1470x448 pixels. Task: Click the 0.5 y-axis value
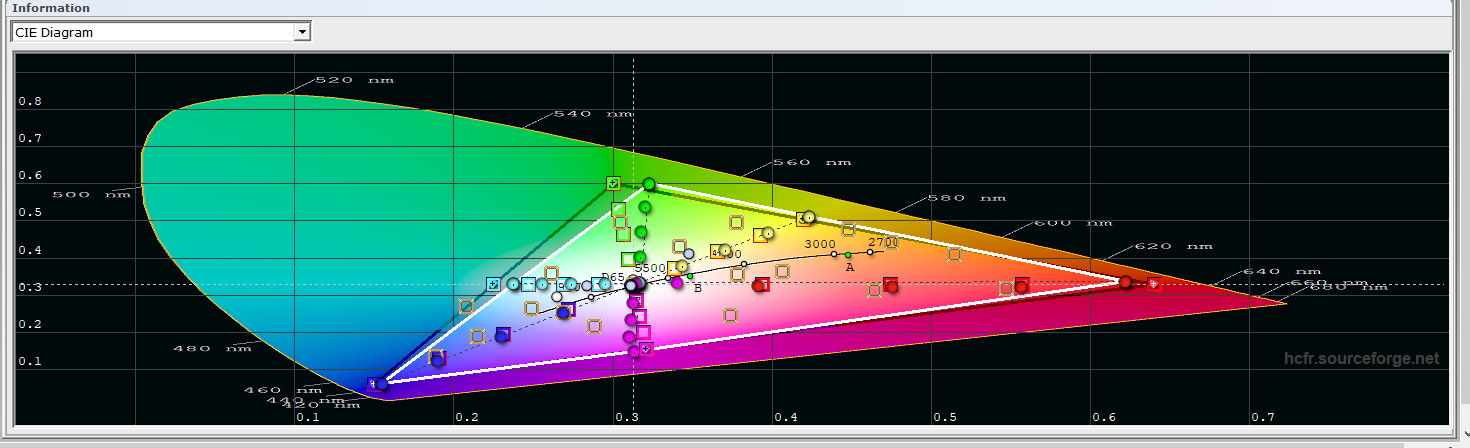30,213
